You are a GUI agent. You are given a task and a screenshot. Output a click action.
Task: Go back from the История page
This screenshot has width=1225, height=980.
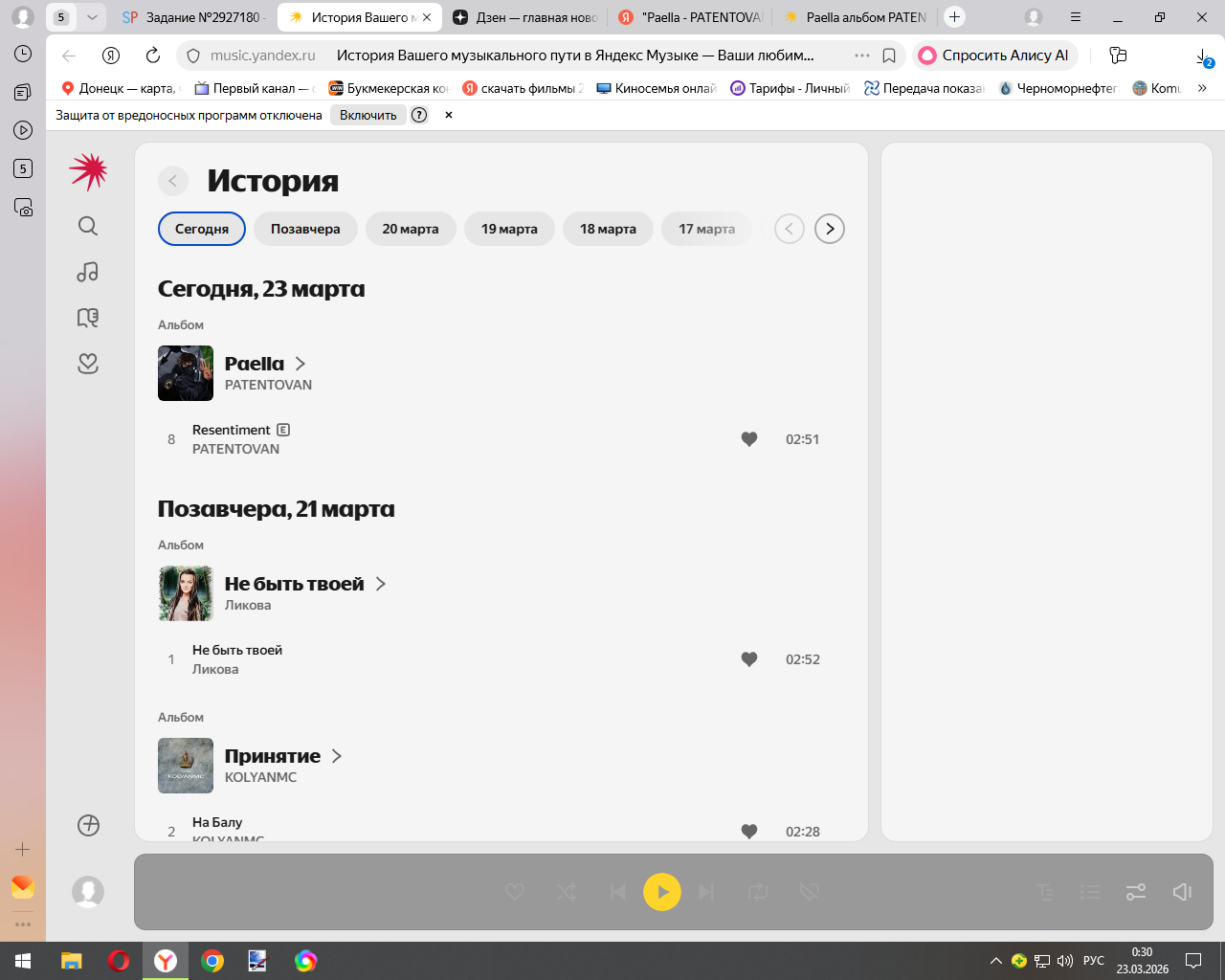(173, 181)
